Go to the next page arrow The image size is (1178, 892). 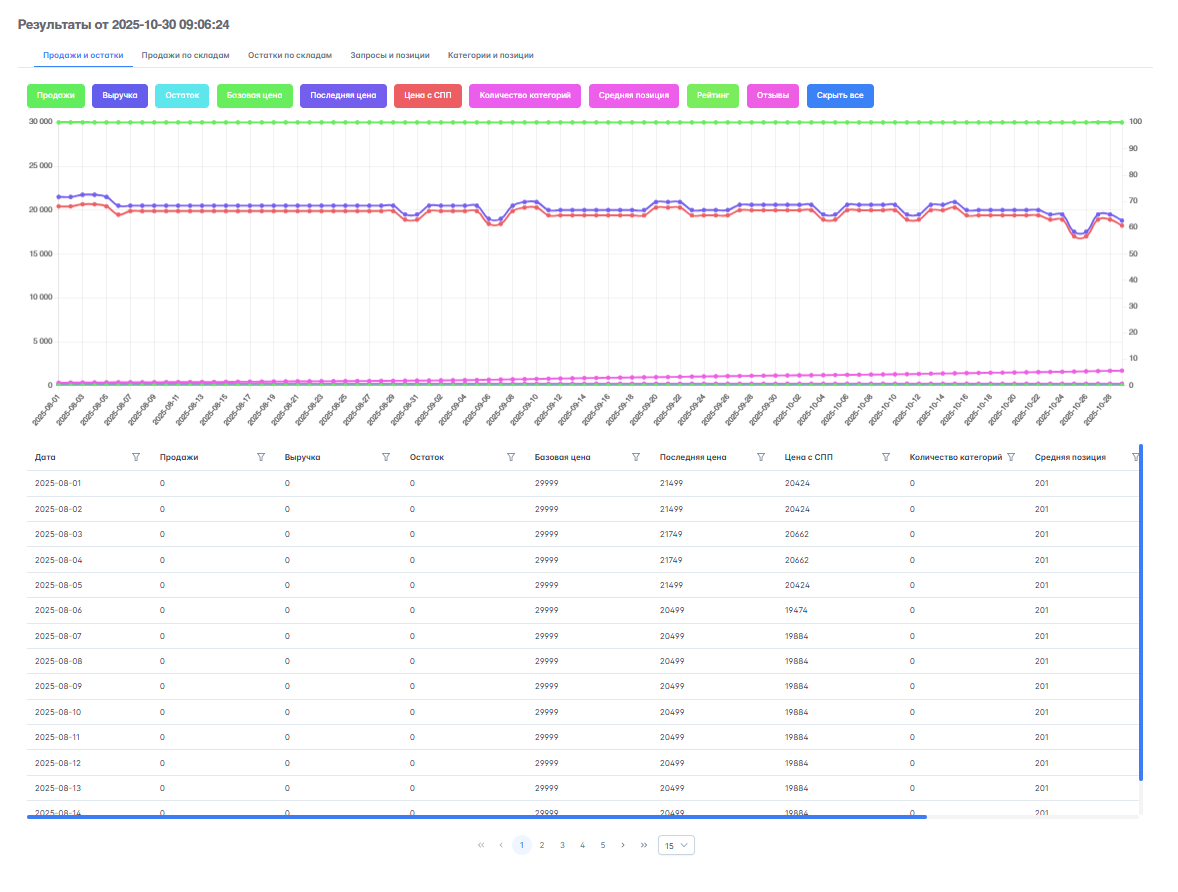pos(623,845)
